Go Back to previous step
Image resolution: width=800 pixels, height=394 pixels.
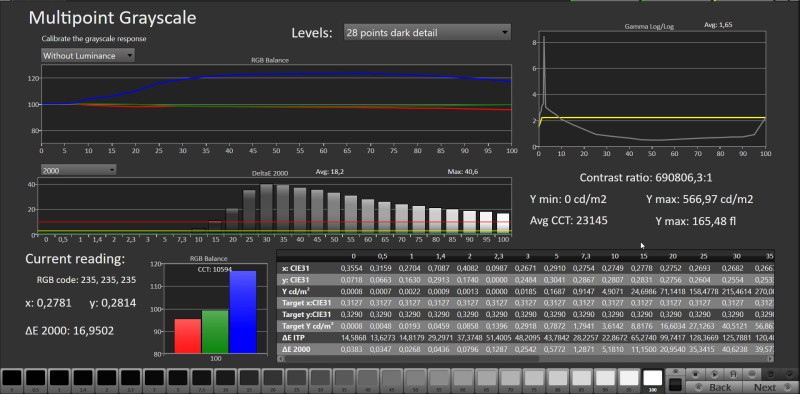[714, 387]
